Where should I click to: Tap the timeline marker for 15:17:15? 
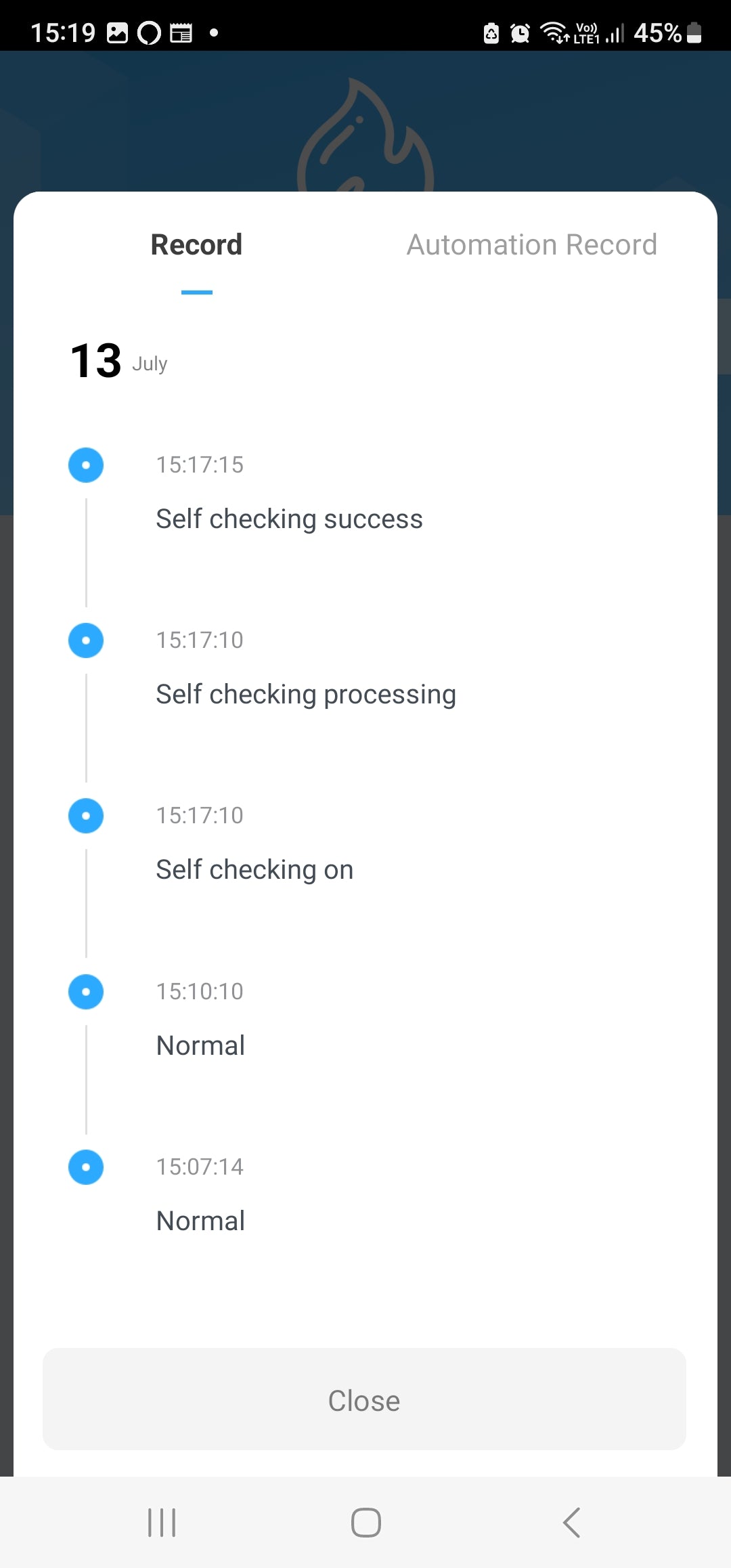coord(86,465)
